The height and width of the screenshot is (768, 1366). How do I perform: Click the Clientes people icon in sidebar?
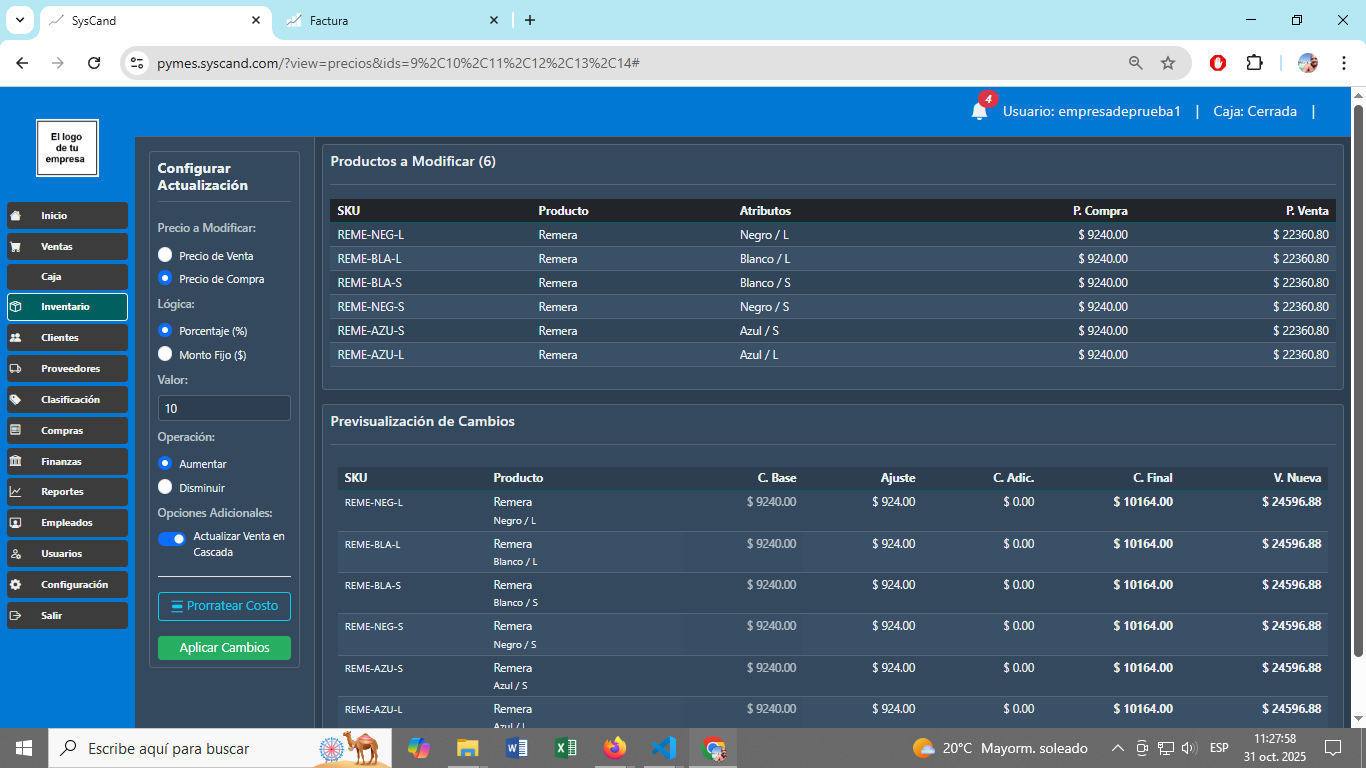pos(16,338)
